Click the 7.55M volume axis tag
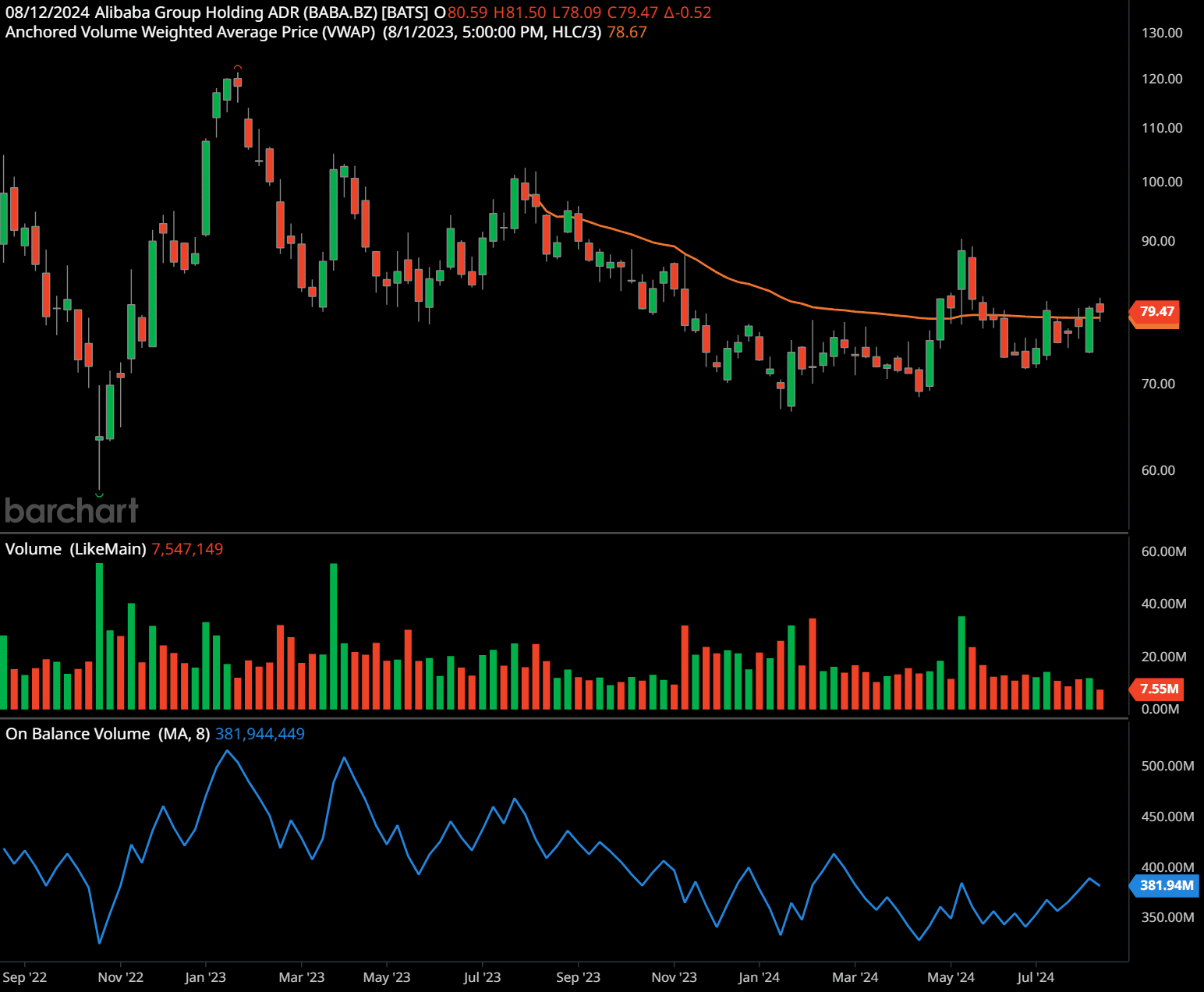The height and width of the screenshot is (992, 1204). coord(1157,689)
